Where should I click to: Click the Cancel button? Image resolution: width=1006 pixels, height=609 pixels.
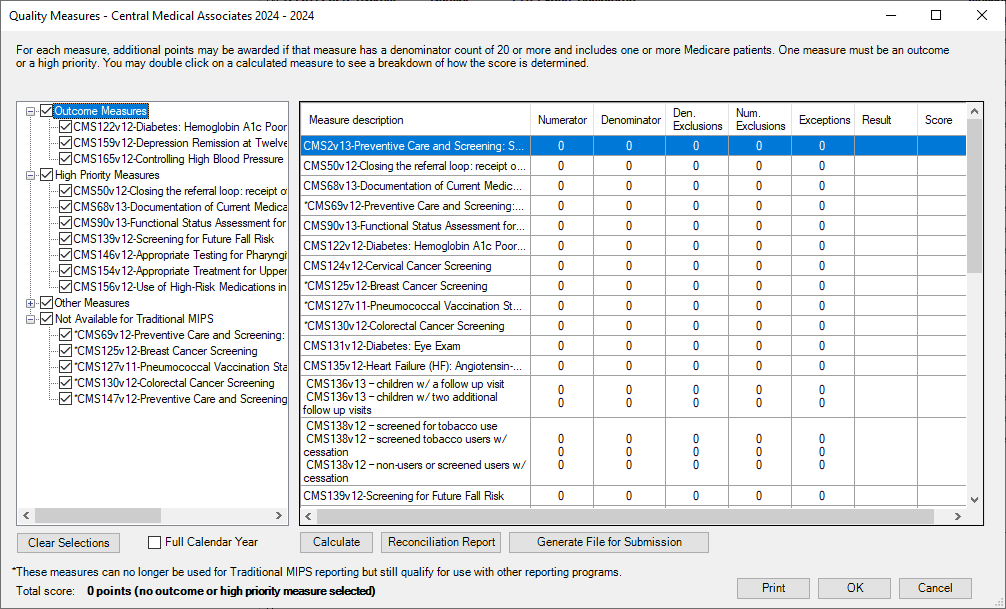(x=935, y=588)
